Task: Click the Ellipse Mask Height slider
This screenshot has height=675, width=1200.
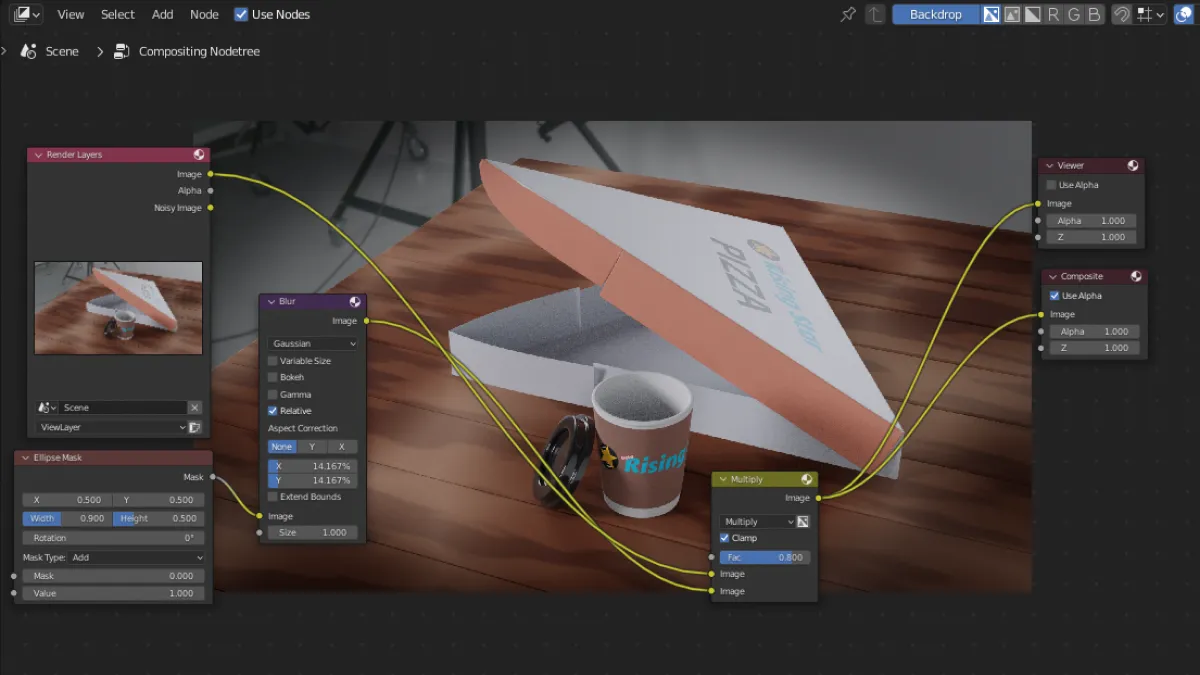Action: (159, 518)
